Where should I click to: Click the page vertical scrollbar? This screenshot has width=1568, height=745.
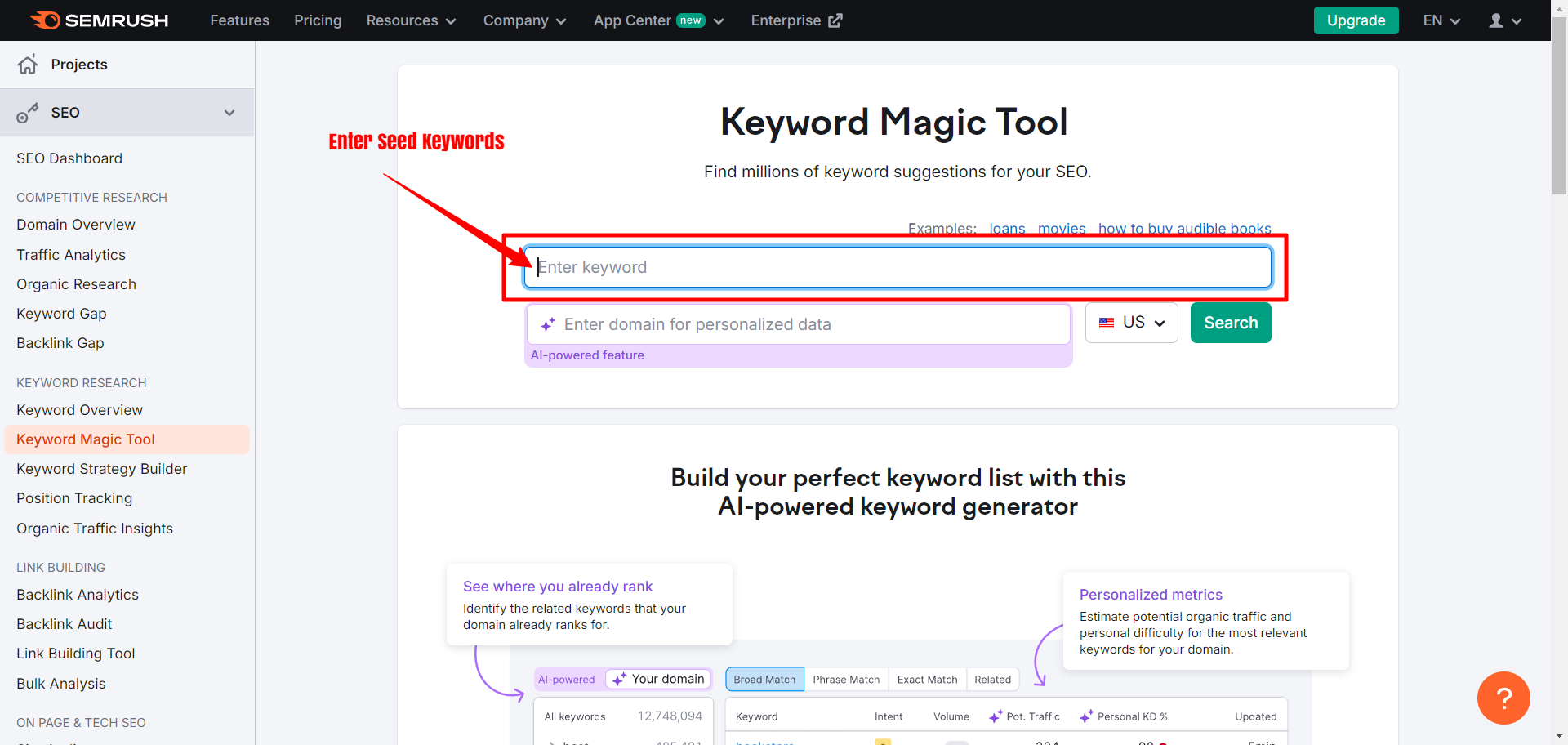tap(1559, 106)
